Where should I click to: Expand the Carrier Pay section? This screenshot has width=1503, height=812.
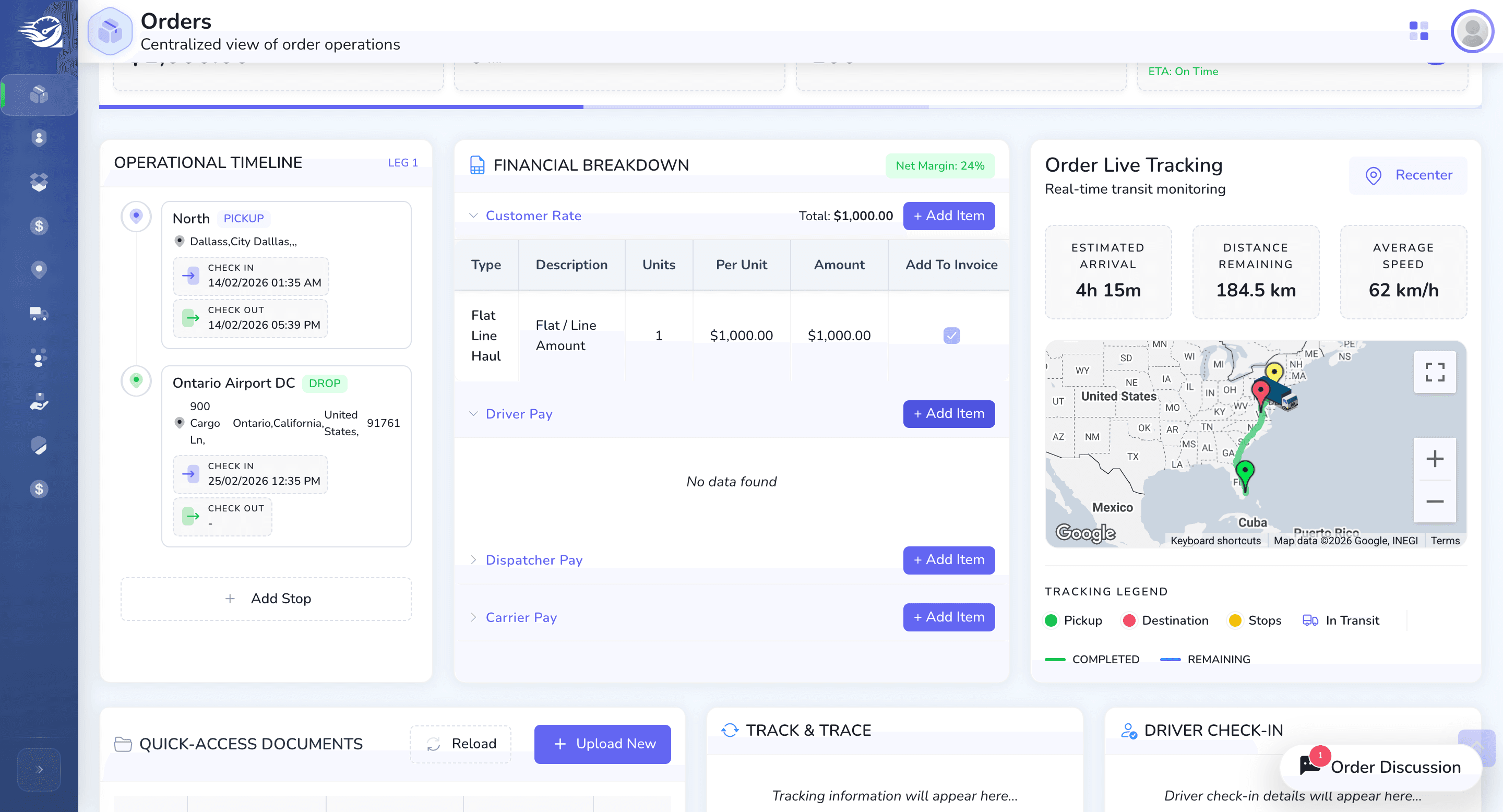pyautogui.click(x=473, y=617)
